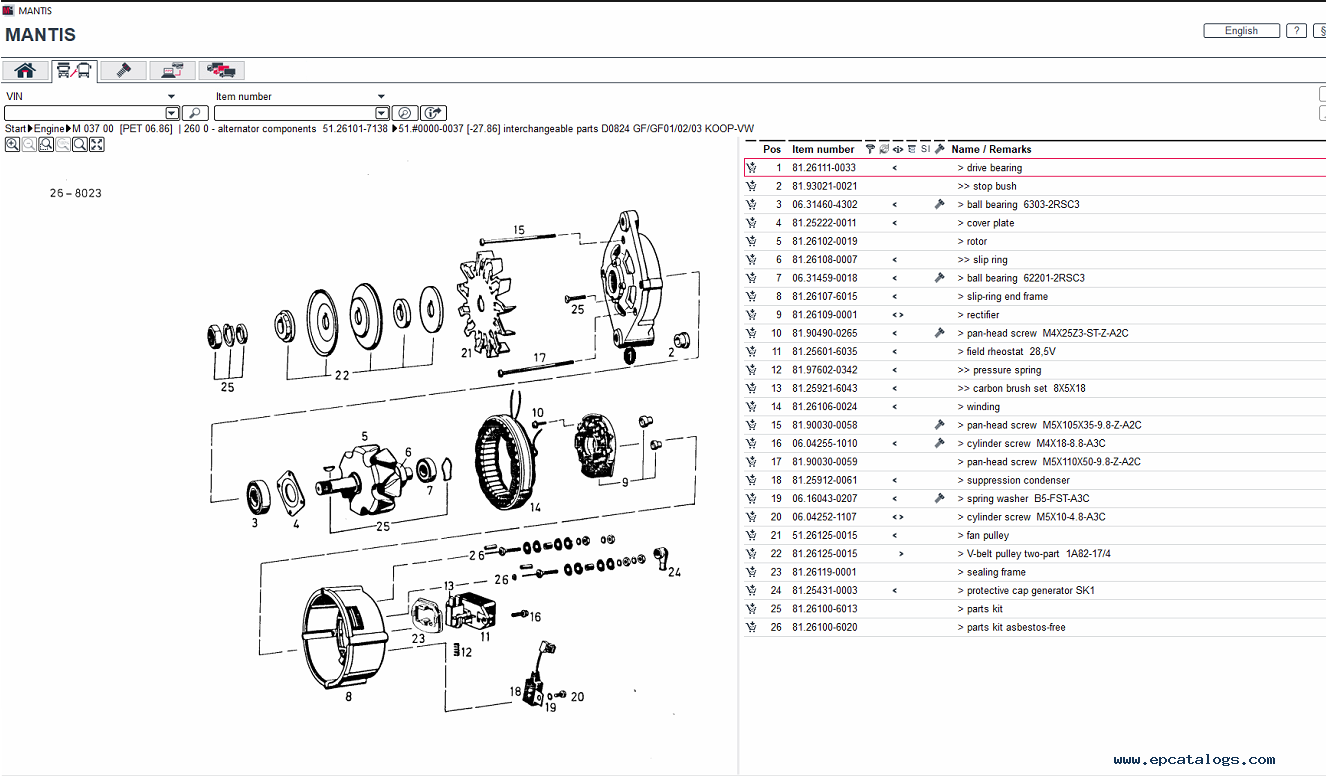
Task: Click the Engine breadcrumb link
Action: pyautogui.click(x=49, y=129)
